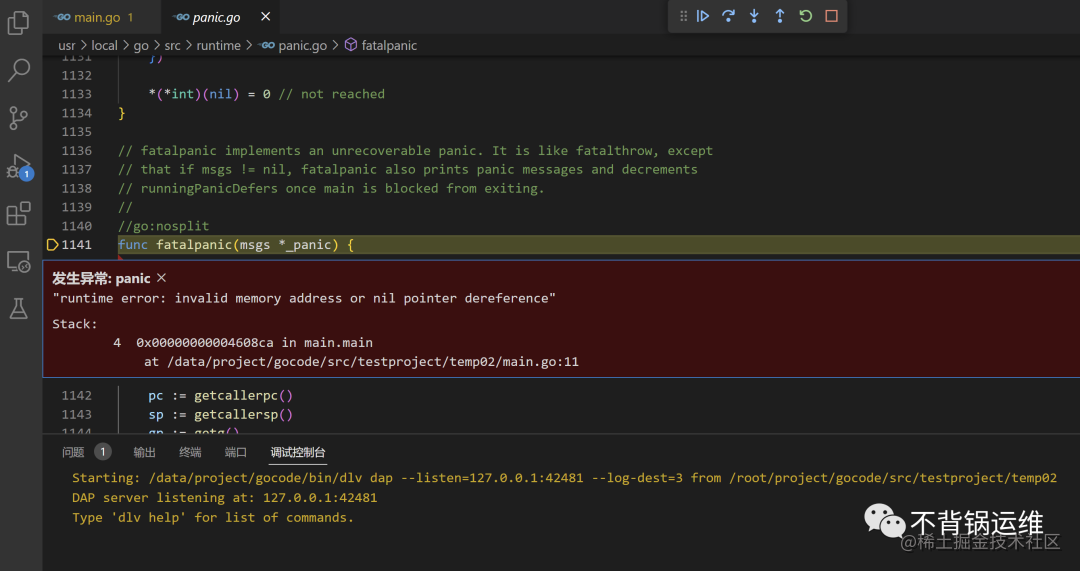1080x571 pixels.
Task: Click Continue in debug toolbar
Action: (703, 16)
